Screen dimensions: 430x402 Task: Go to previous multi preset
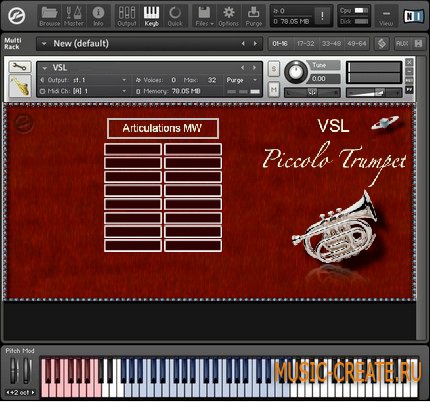pyautogui.click(x=243, y=44)
